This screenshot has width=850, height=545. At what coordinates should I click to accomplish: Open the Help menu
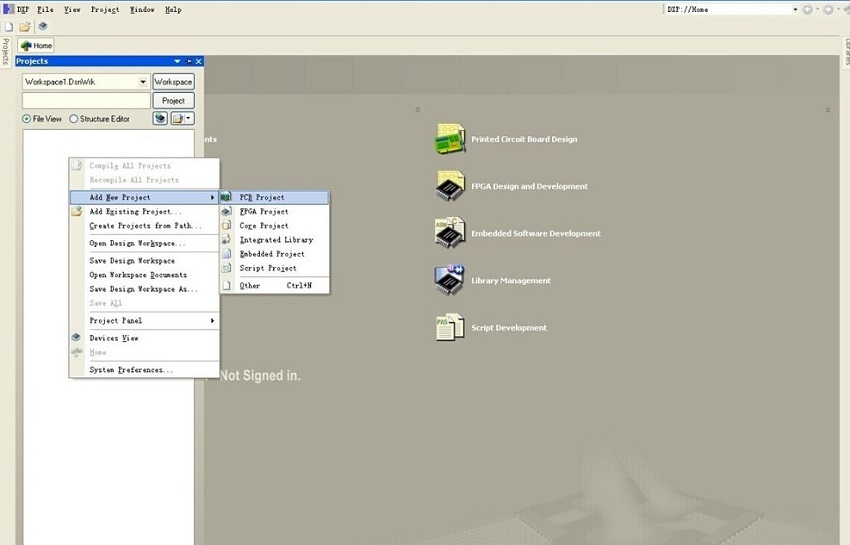pos(173,9)
